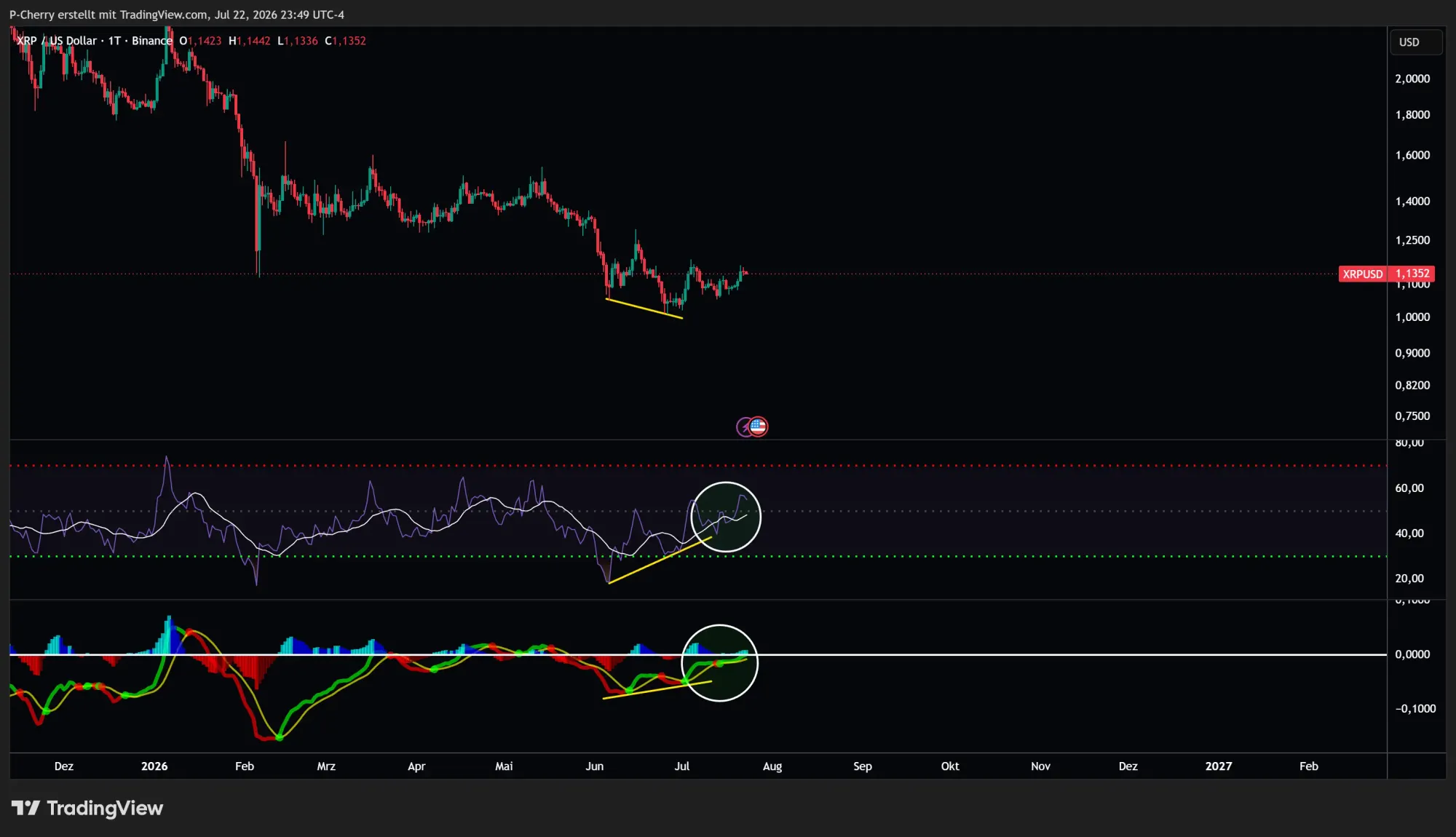The image size is (1456, 837).
Task: Click the 1,0000 price axis label
Action: pyautogui.click(x=1412, y=317)
